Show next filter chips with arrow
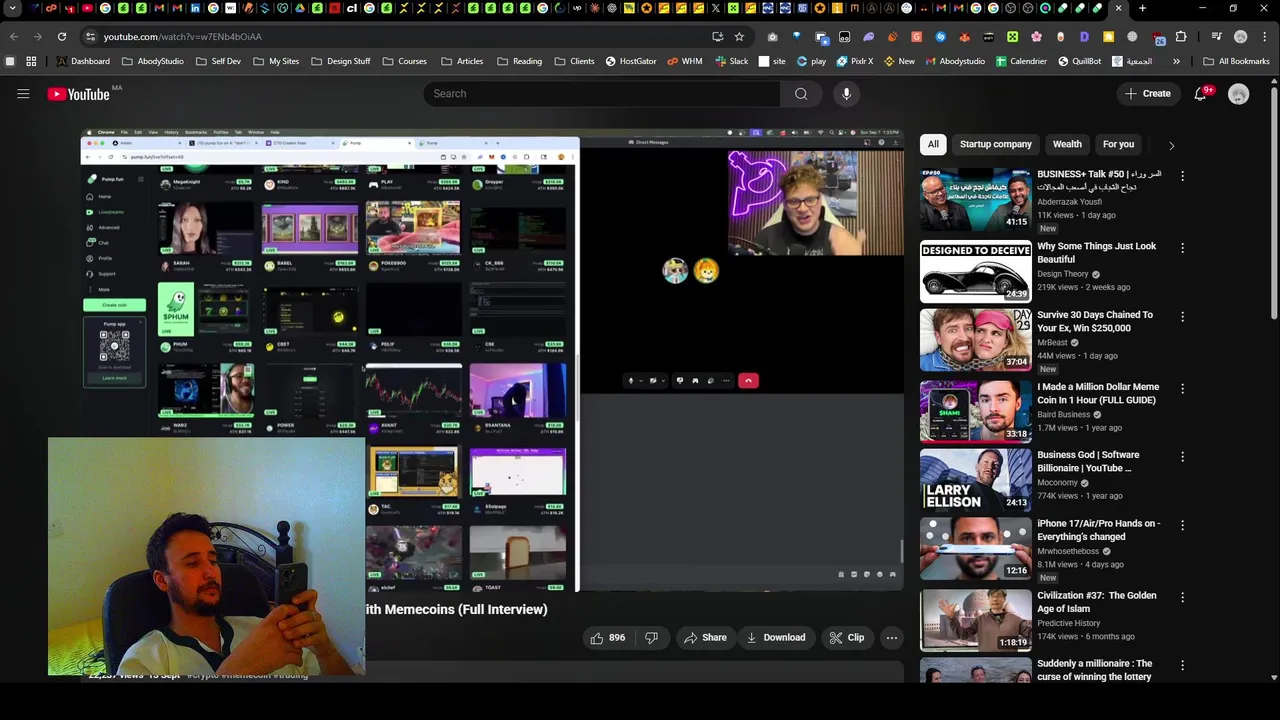 pos(1171,145)
